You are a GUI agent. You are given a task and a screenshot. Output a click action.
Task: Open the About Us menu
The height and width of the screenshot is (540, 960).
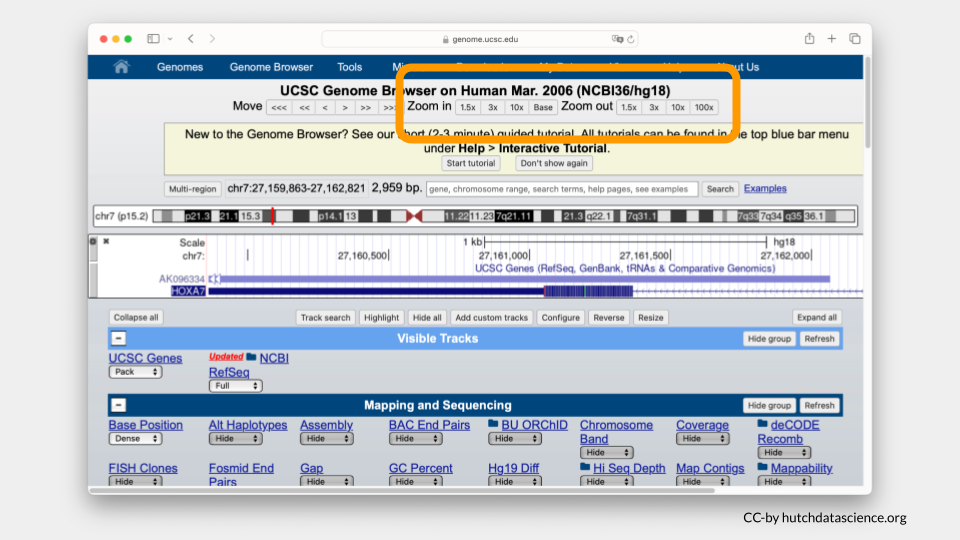click(738, 67)
